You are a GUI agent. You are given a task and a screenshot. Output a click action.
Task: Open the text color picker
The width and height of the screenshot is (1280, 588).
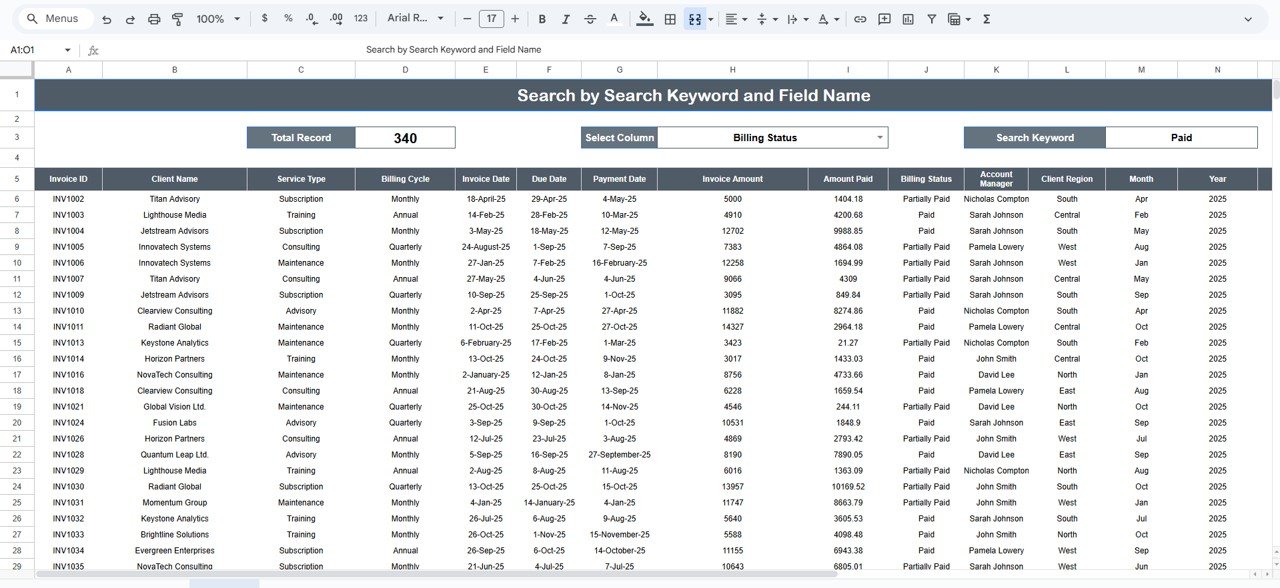pos(615,18)
